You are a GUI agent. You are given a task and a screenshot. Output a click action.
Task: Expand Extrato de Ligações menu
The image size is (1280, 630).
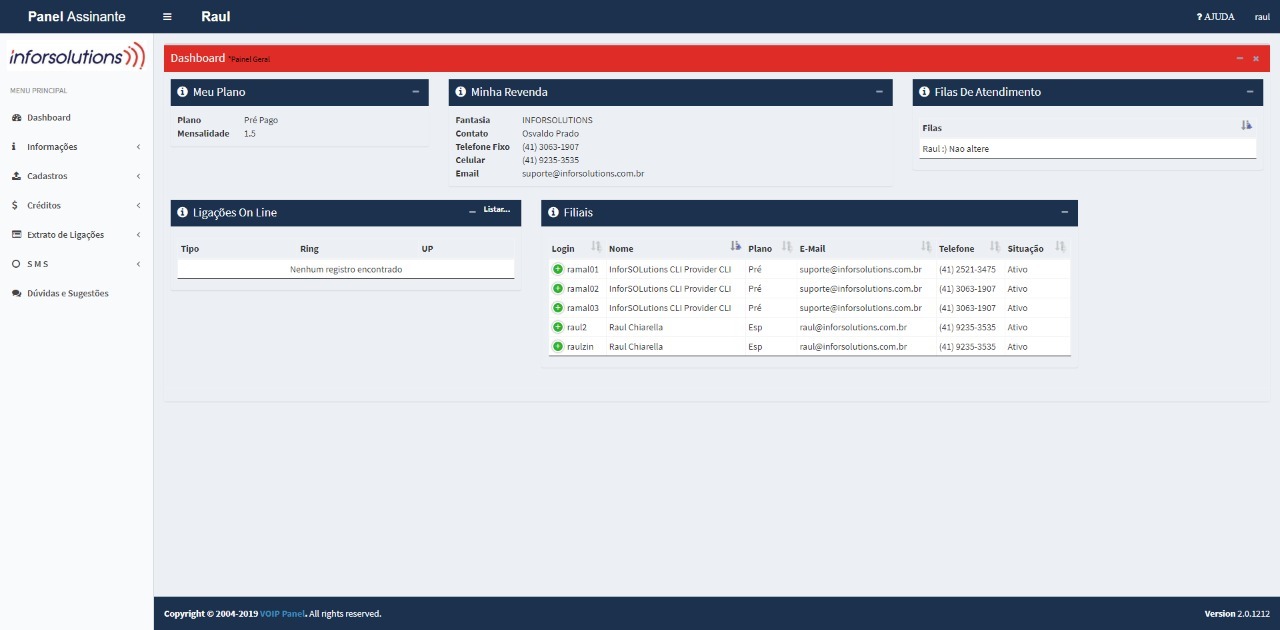77,235
